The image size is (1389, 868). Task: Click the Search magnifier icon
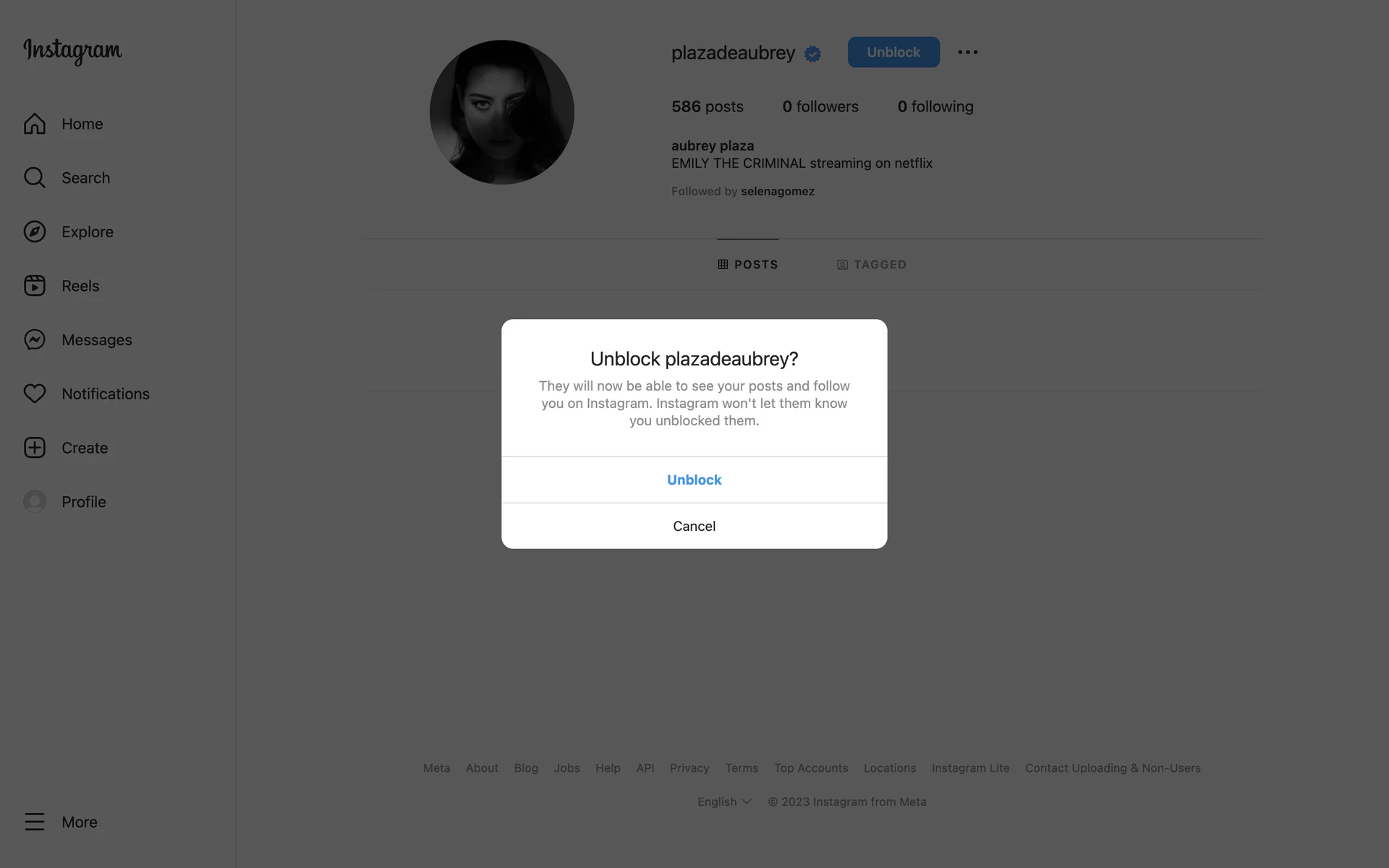(35, 178)
